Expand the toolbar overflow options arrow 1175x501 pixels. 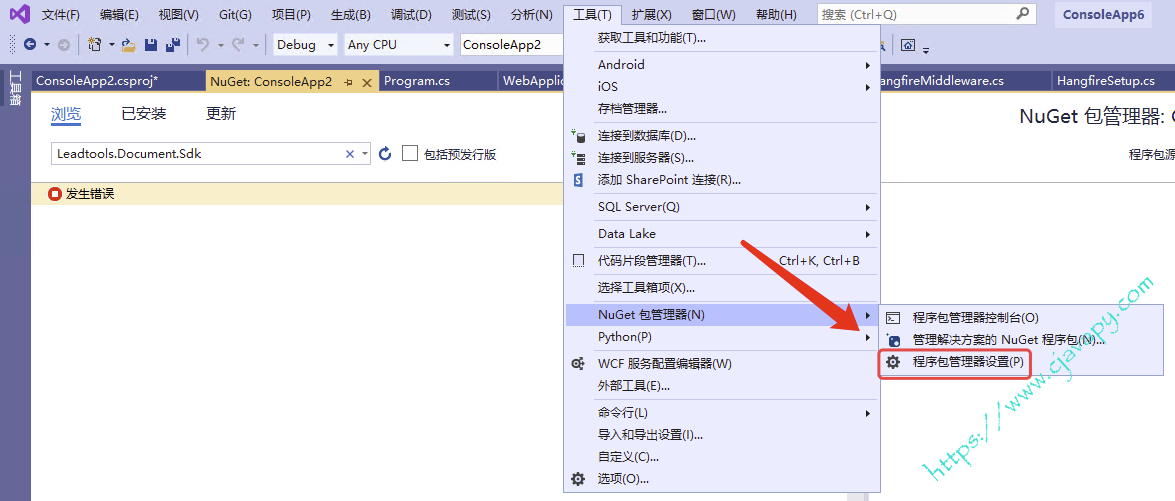(926, 50)
